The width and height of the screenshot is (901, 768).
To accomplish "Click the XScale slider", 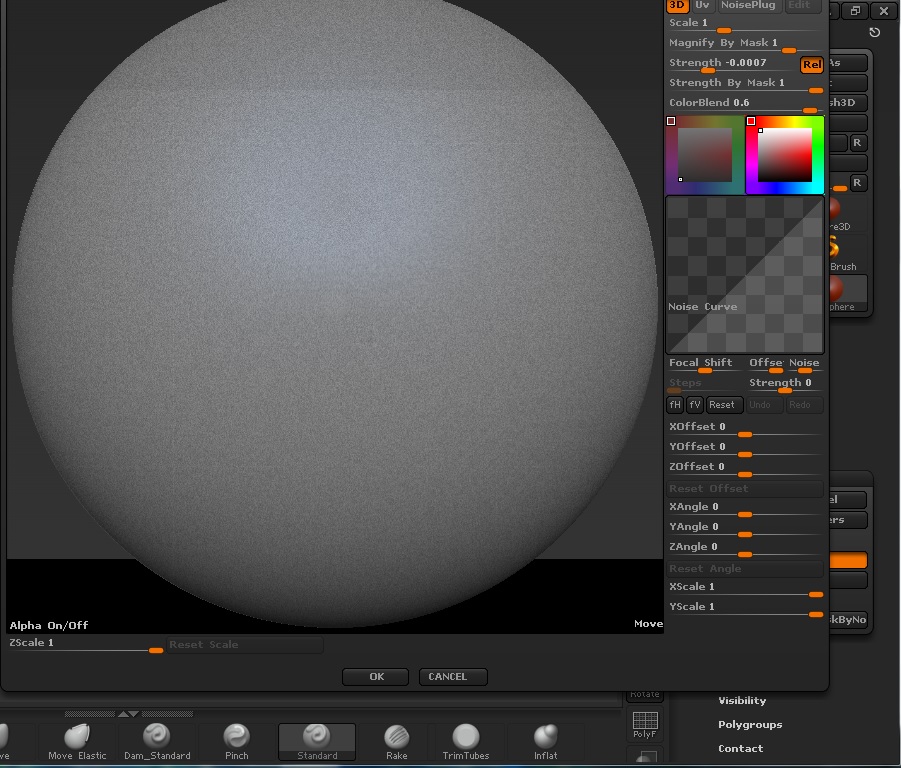I will click(745, 588).
